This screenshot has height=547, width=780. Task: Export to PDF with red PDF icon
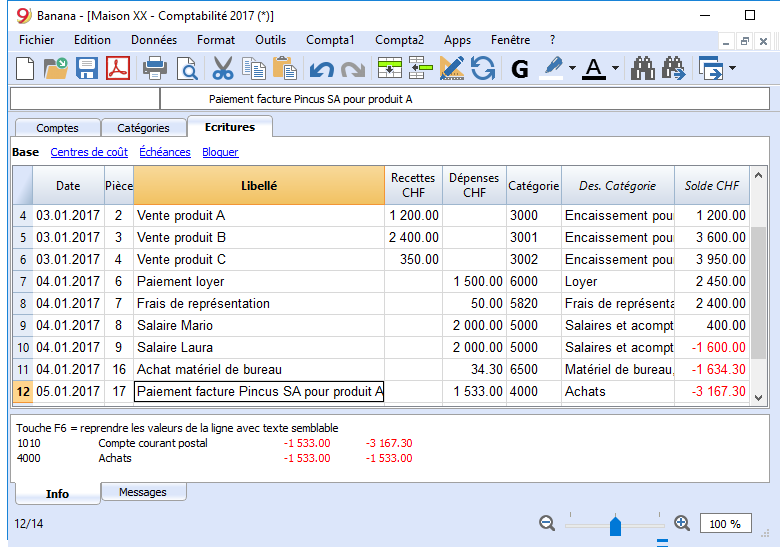click(x=118, y=68)
